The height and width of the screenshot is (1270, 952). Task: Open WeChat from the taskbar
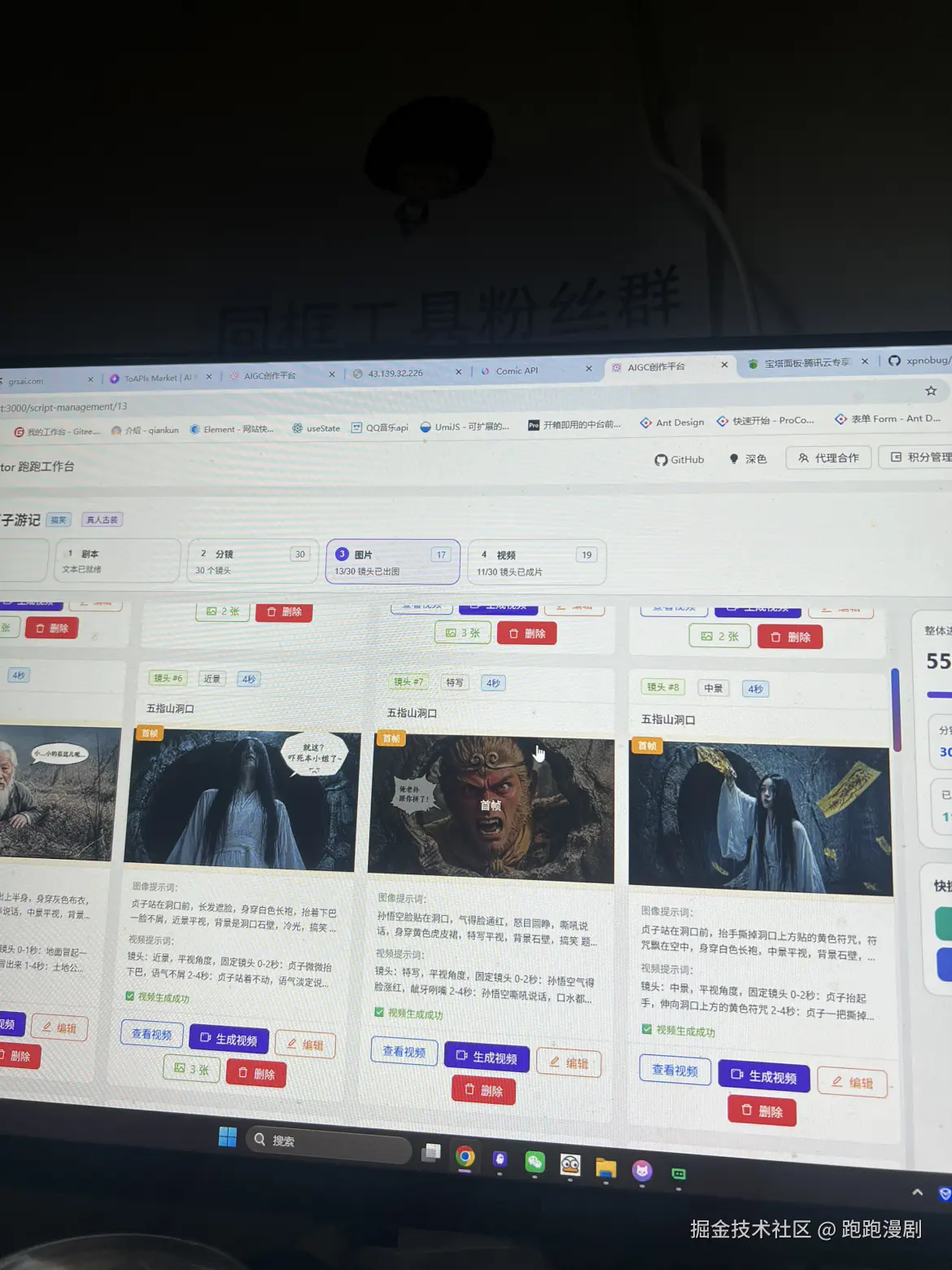[535, 1162]
